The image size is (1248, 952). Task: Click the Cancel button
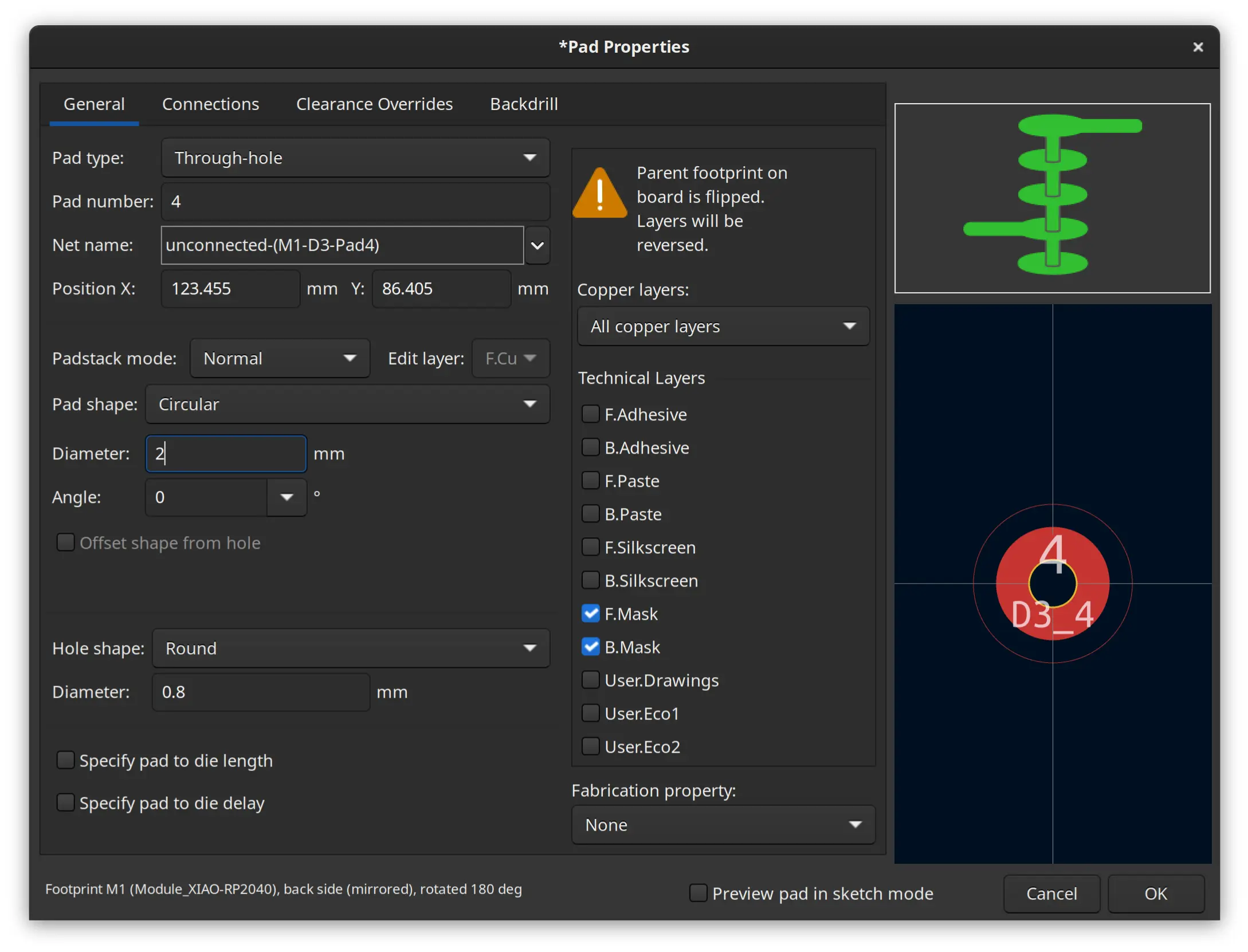click(x=1051, y=894)
